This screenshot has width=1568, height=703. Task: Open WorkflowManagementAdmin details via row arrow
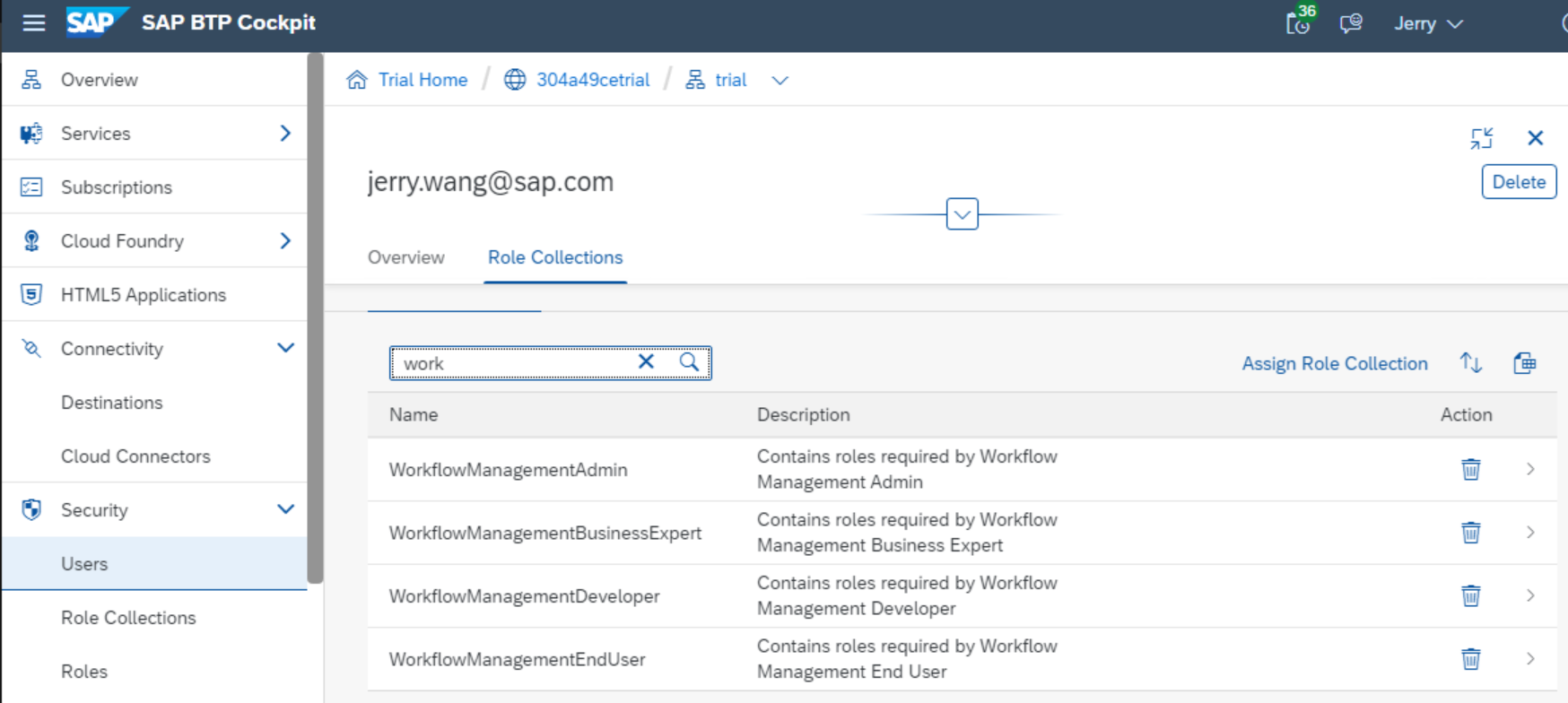1530,469
